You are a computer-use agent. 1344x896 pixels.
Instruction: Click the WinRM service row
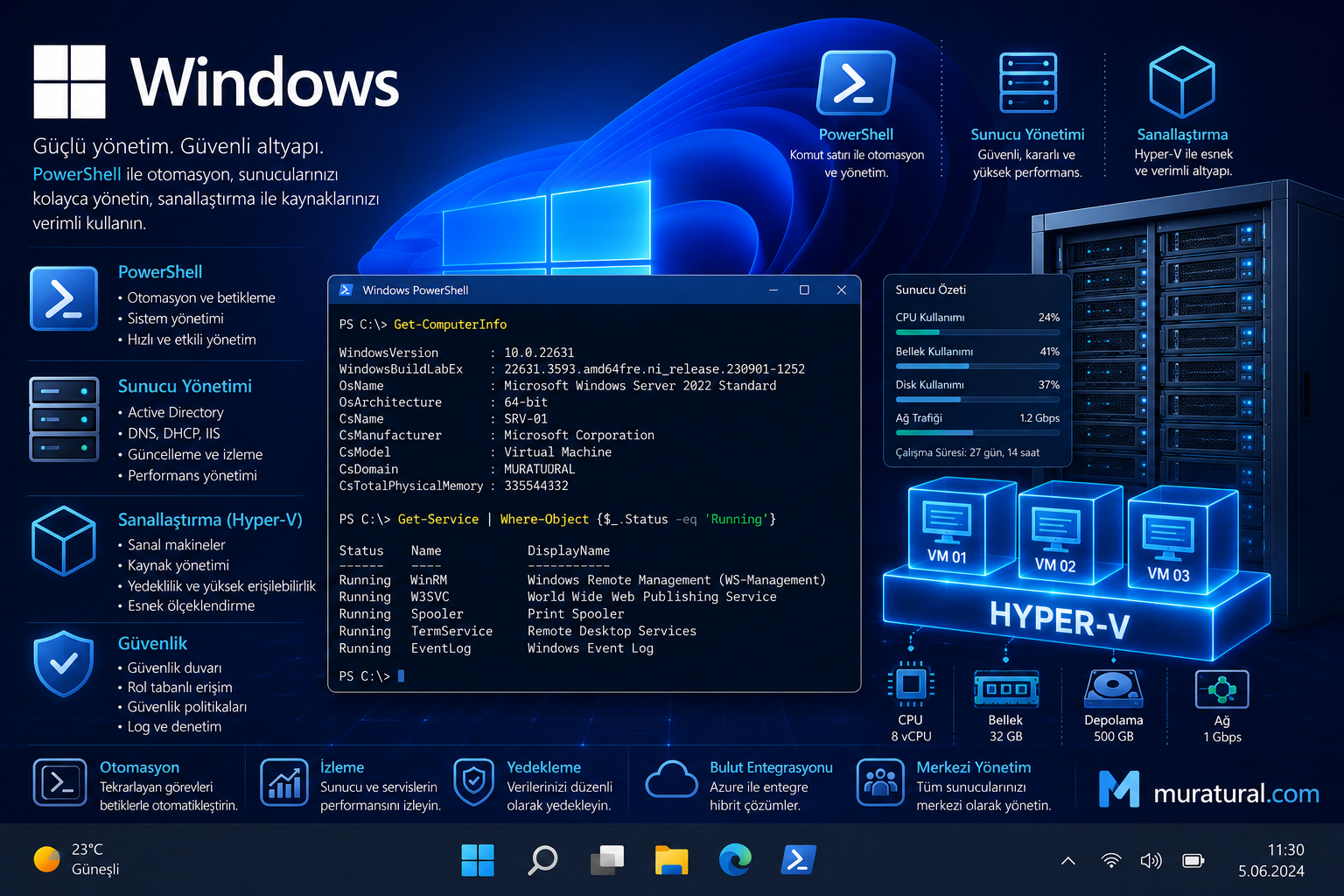point(583,580)
